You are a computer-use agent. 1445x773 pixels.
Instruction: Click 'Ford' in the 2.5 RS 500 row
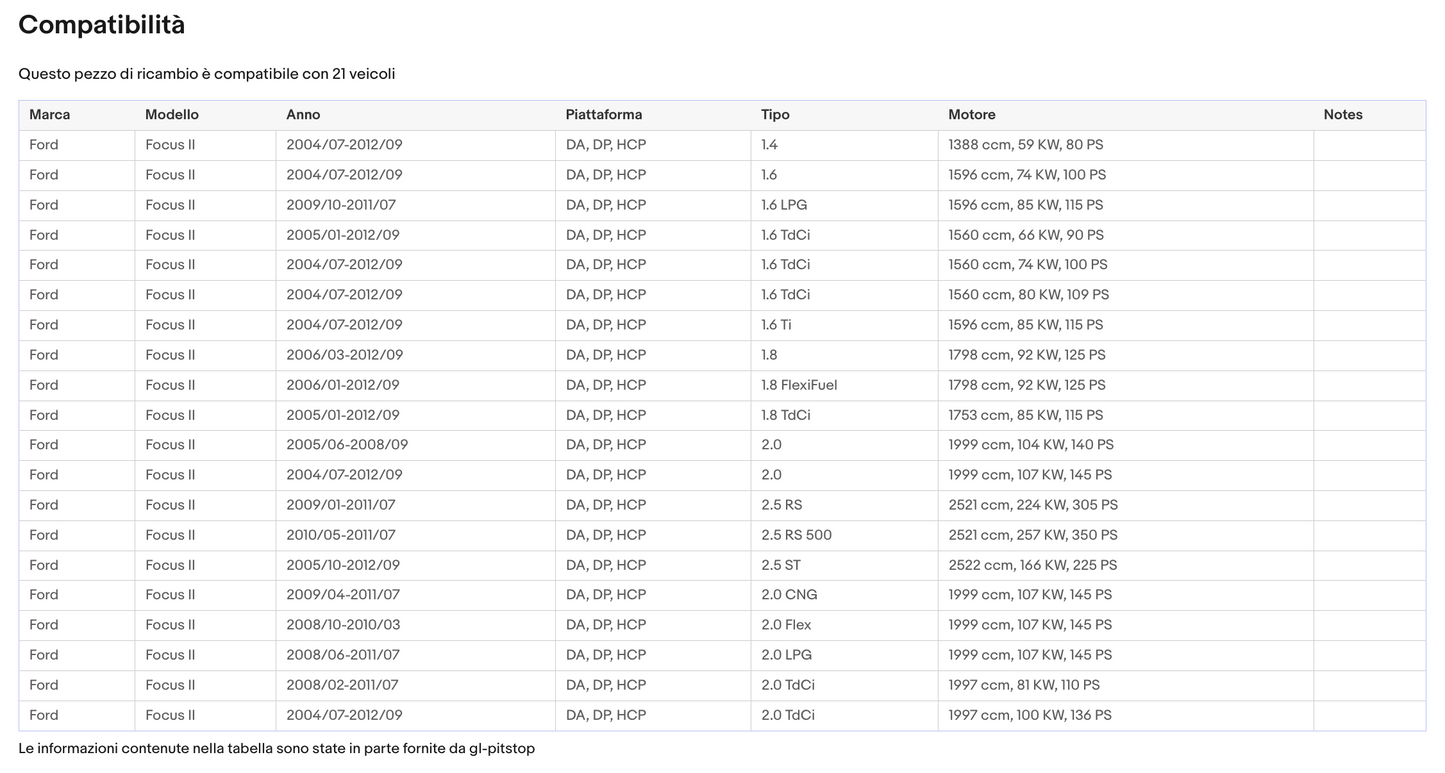[x=44, y=535]
